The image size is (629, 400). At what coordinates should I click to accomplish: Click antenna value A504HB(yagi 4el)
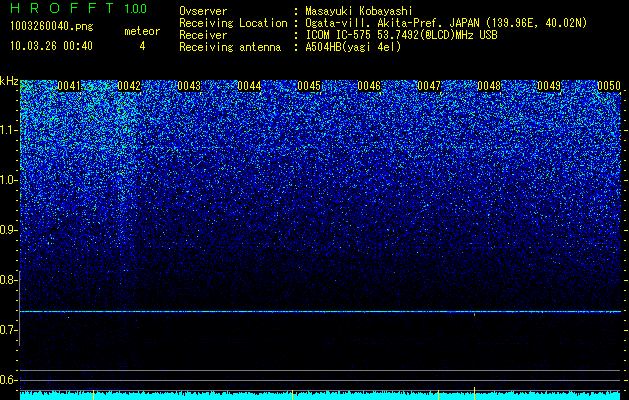click(x=353, y=47)
